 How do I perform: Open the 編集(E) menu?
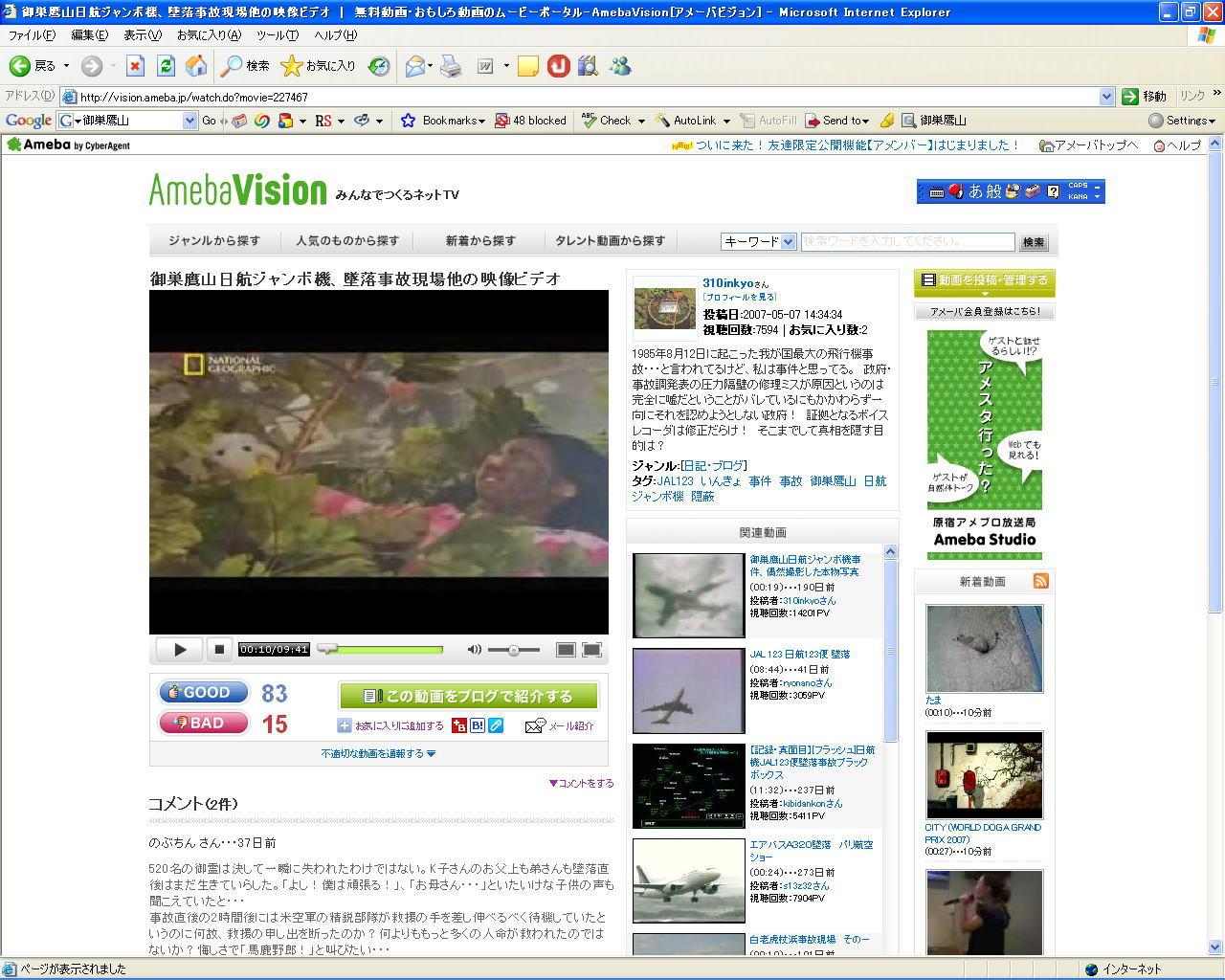pos(90,35)
